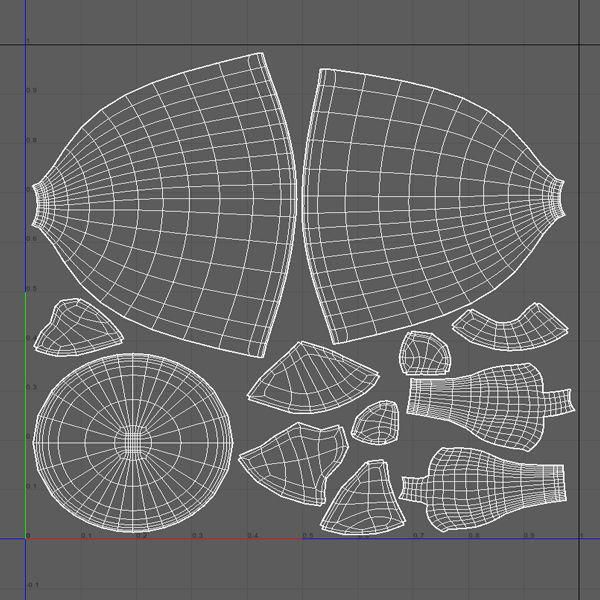Screen dimensions: 600x600
Task: Select irregular notched UV shell right of the circle
Action: point(295,463)
